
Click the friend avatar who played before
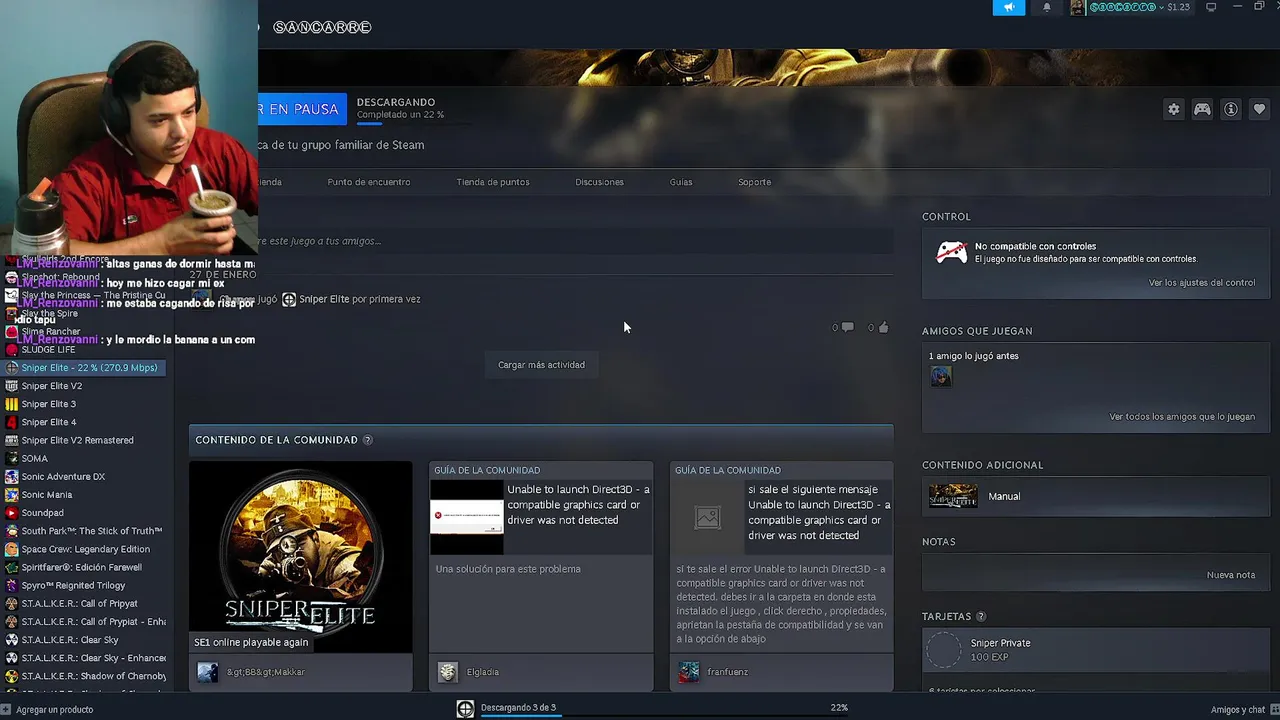coord(941,376)
